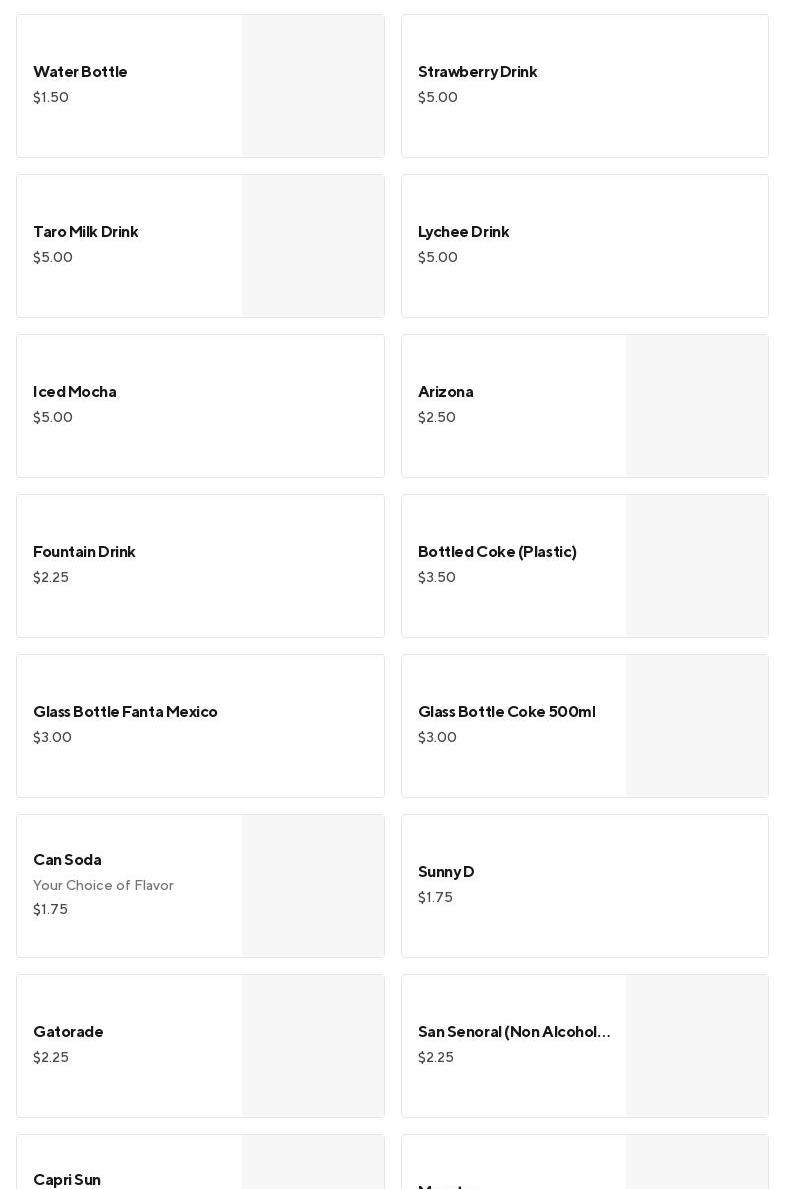785x1189 pixels.
Task: Click the Glass Bottle Coke 500ml title
Action: (x=506, y=712)
